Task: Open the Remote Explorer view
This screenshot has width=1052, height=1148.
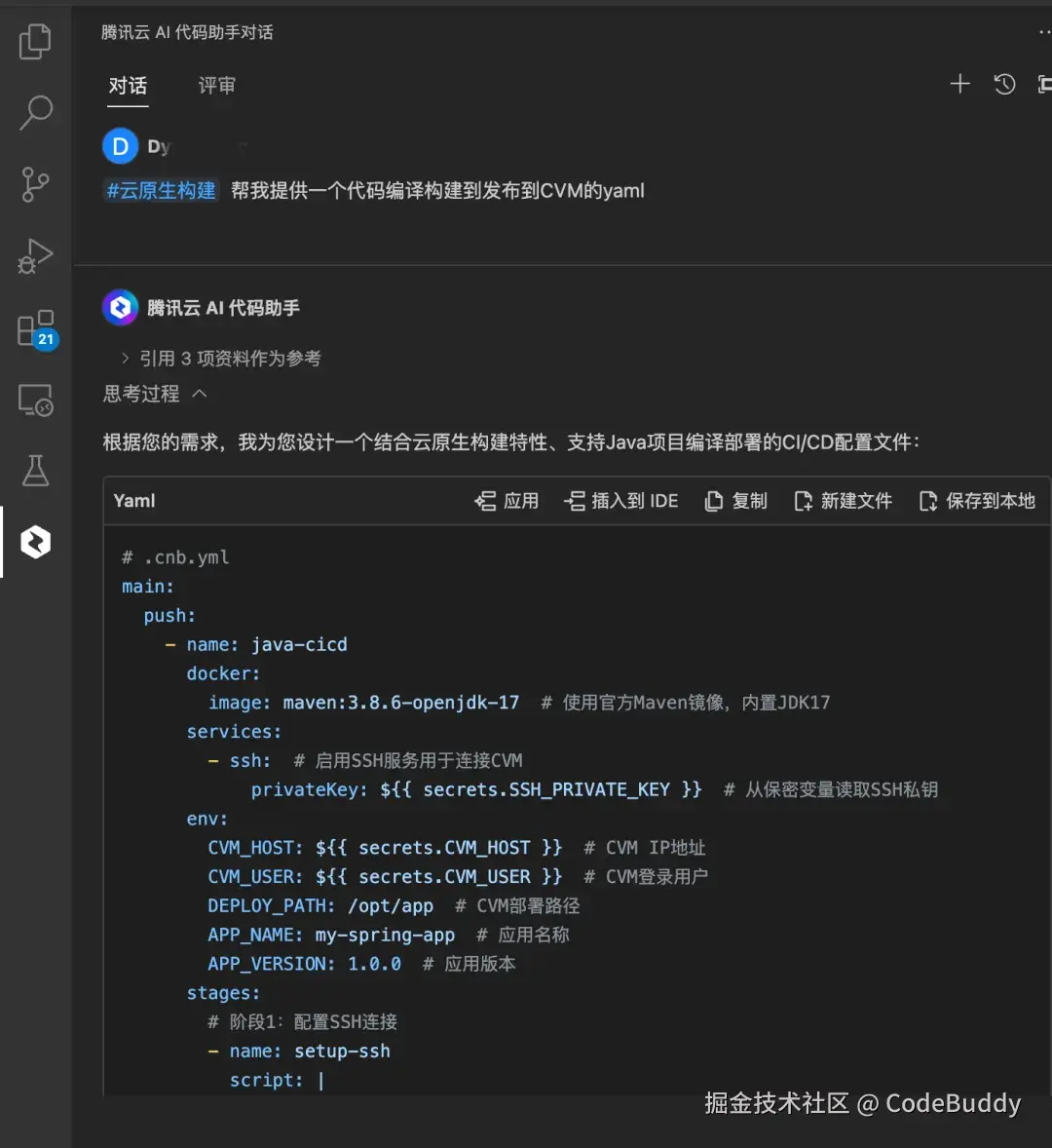Action: point(35,400)
